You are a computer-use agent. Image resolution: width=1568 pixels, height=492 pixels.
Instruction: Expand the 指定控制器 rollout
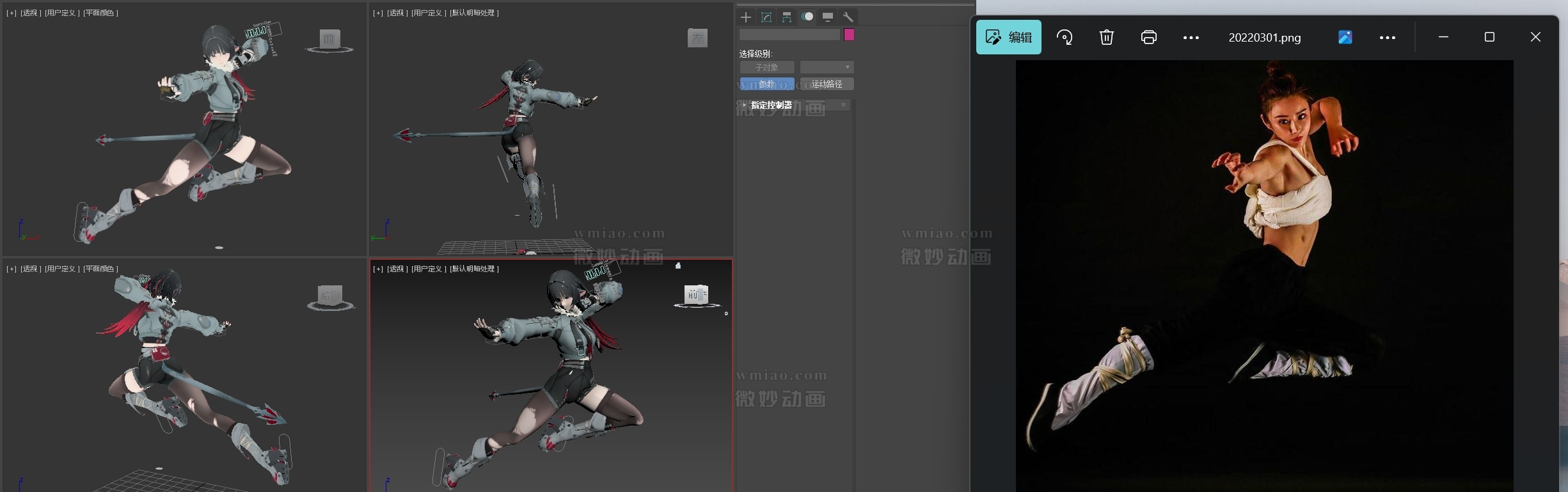tap(771, 105)
